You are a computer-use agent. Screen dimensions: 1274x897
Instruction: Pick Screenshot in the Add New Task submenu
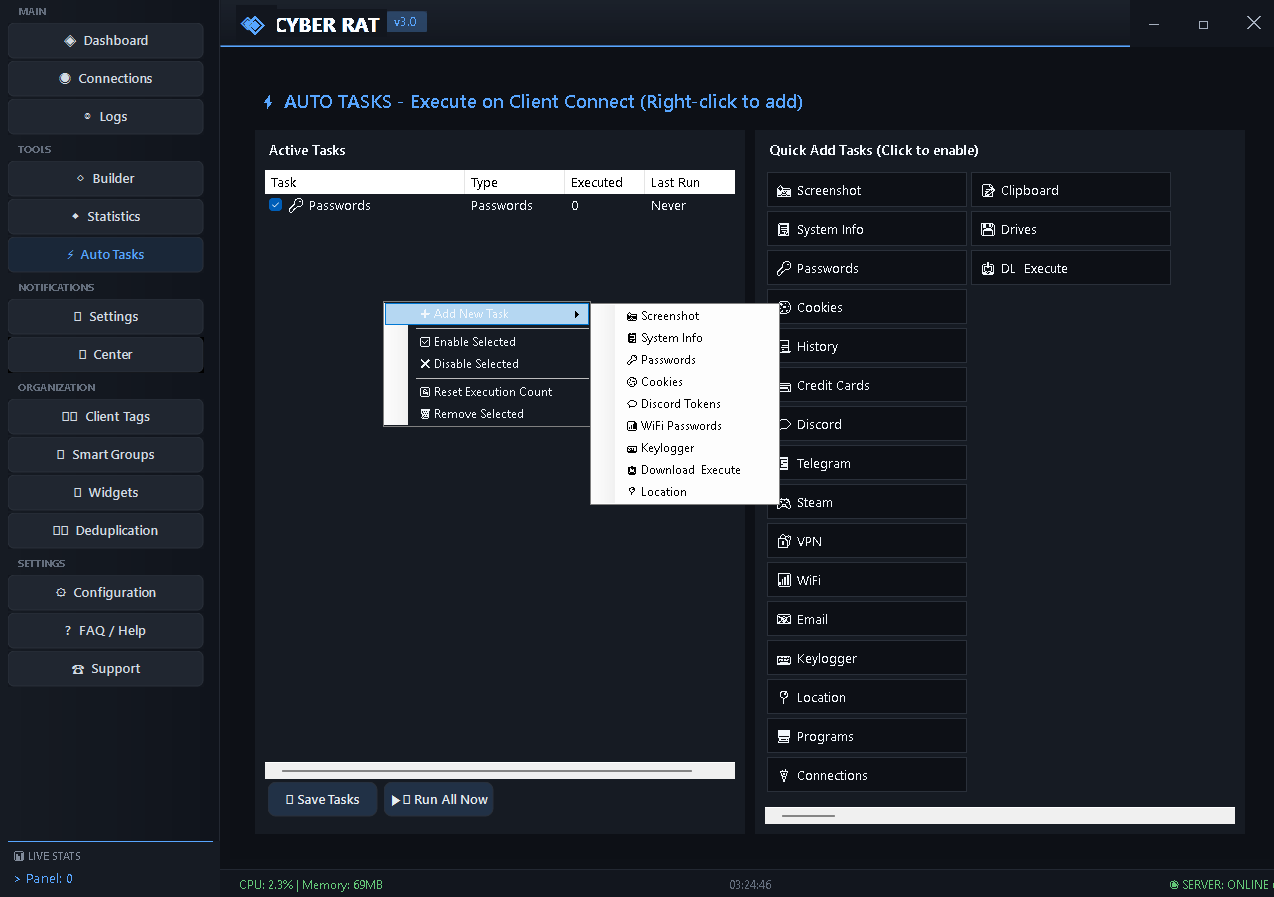click(x=685, y=316)
